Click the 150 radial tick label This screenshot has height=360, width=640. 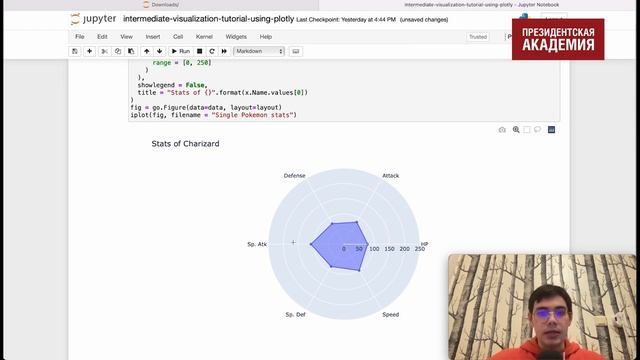coord(389,249)
